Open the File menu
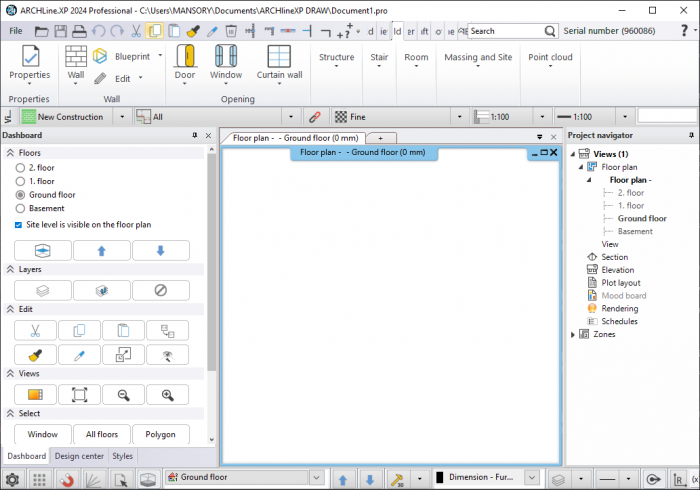The width and height of the screenshot is (700, 490). [x=16, y=31]
